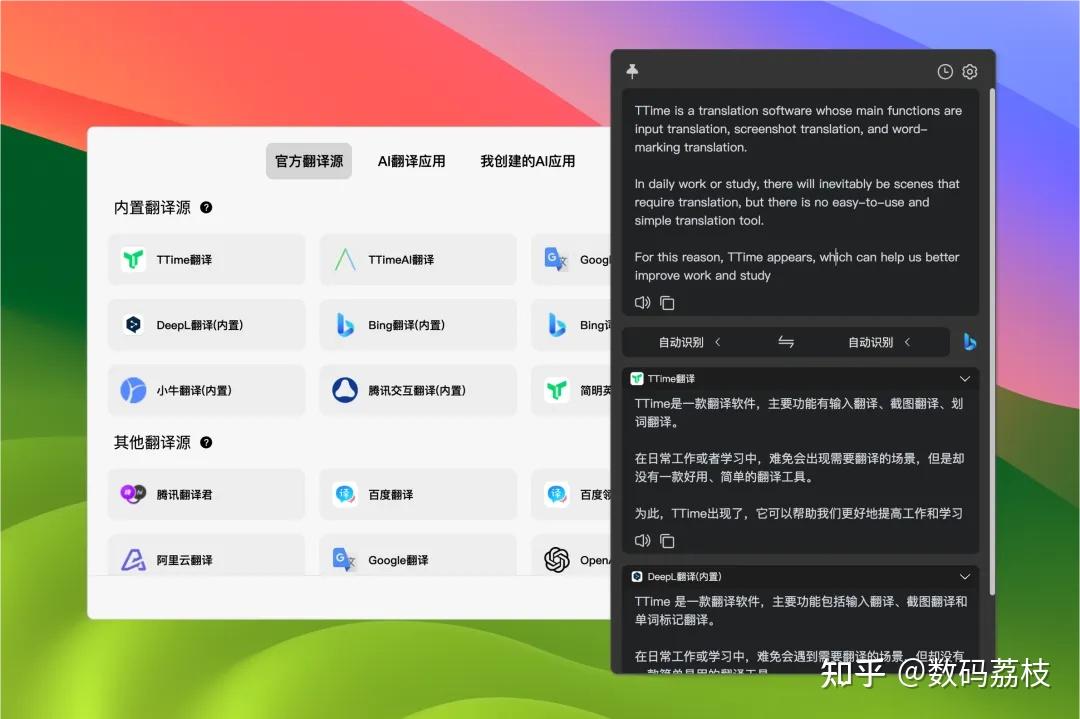Click Google翻译 icon in other sources

[344, 559]
